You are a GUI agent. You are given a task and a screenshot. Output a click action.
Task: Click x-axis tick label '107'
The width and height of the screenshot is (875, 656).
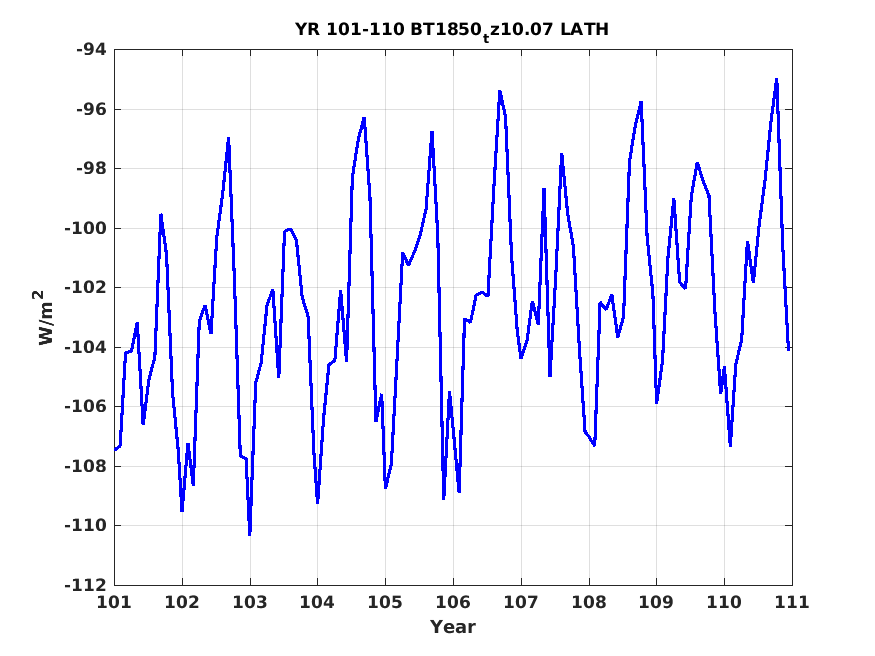point(521,602)
